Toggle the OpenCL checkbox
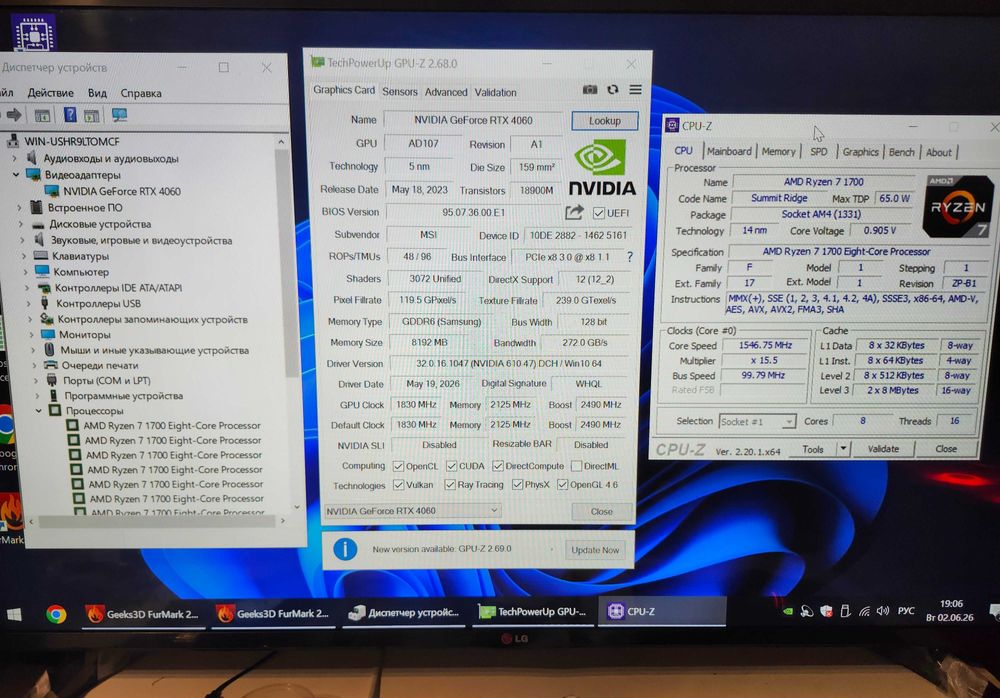Screen dimensions: 1000x698 (399, 466)
